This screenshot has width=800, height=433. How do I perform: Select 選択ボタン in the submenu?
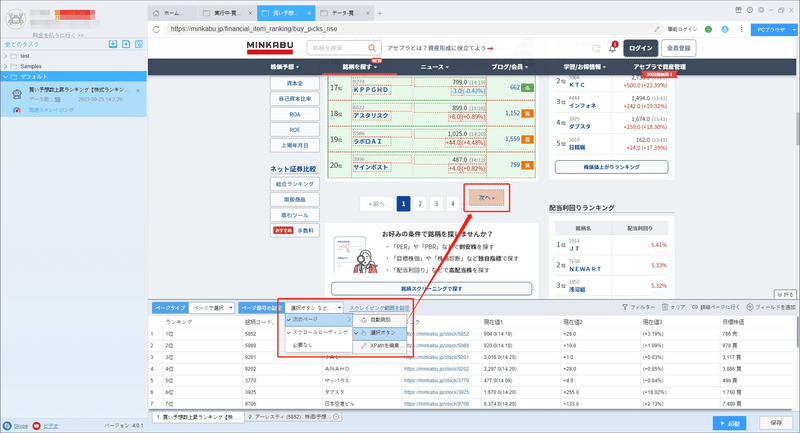pyautogui.click(x=380, y=333)
